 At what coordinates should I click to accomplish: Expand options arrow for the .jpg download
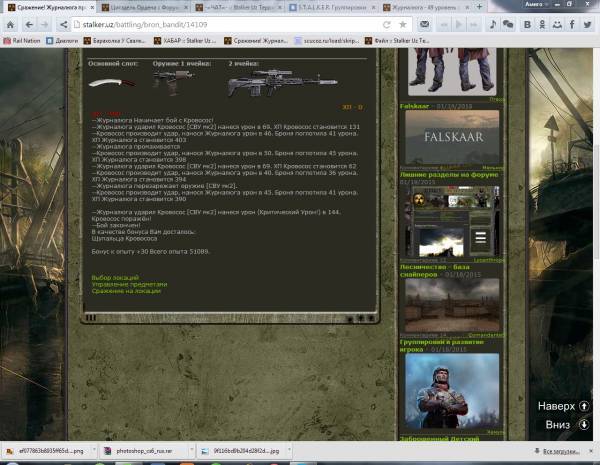289,451
